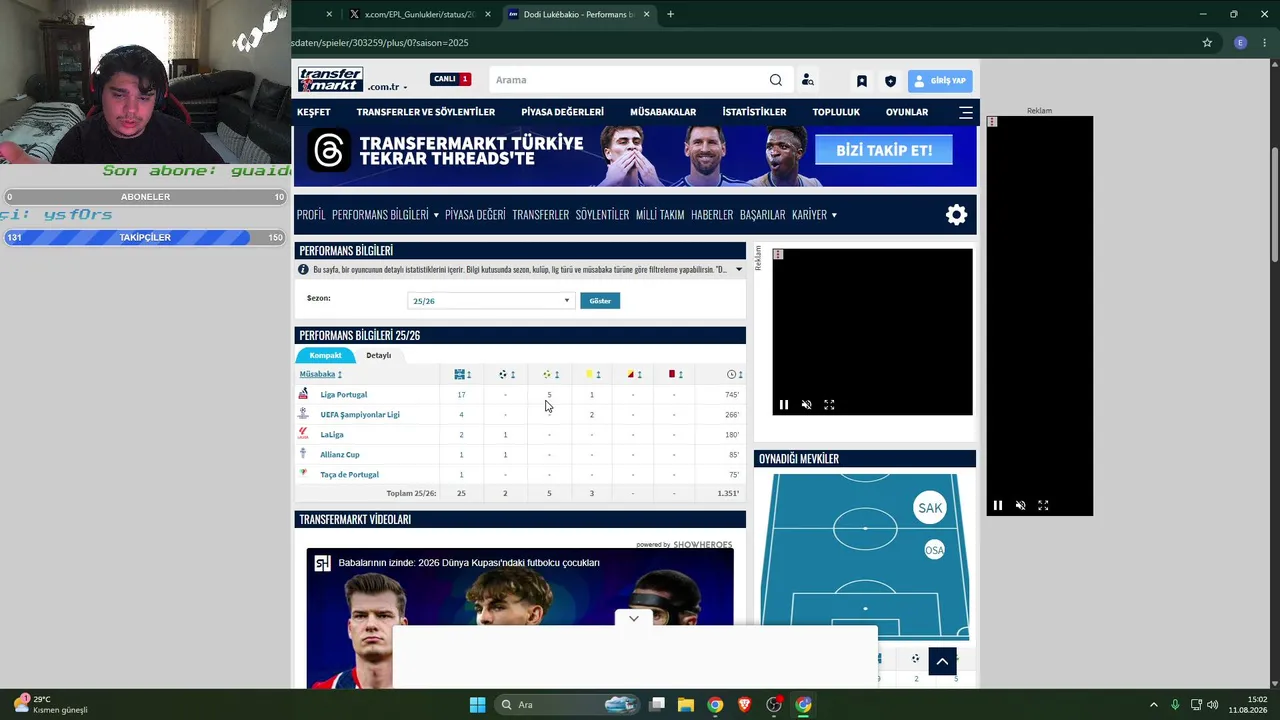Image resolution: width=1280 pixels, height=720 pixels.
Task: Open the Keşfet main menu
Action: click(313, 112)
